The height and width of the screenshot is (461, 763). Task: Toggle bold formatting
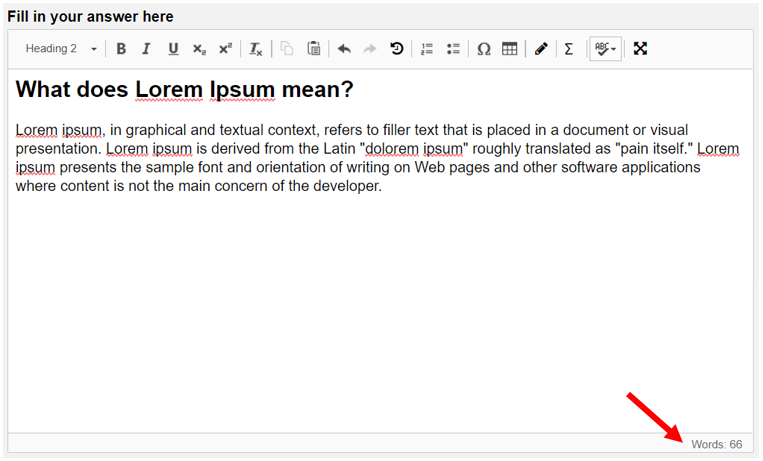click(x=121, y=49)
